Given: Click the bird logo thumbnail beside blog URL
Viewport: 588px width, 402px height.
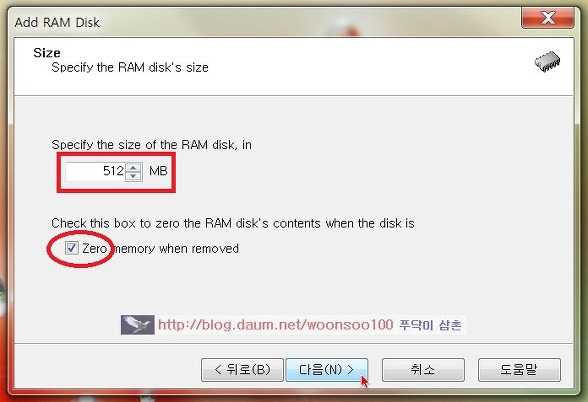Looking at the screenshot, I should click(x=138, y=325).
